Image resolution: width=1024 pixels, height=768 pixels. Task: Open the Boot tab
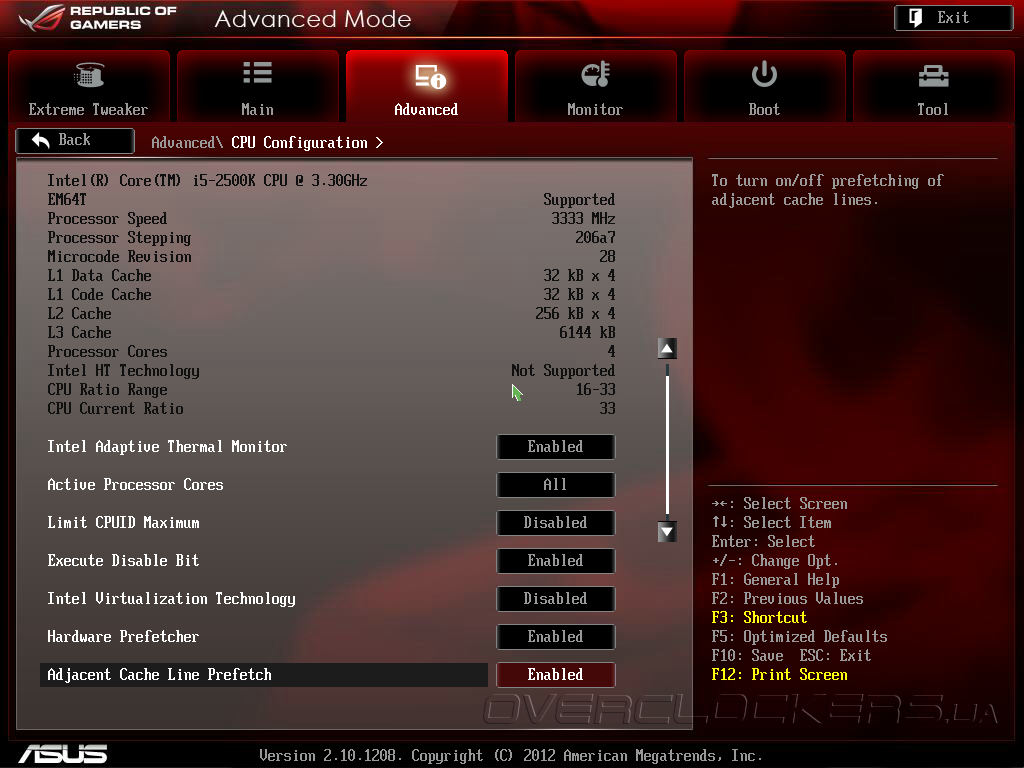coord(764,86)
